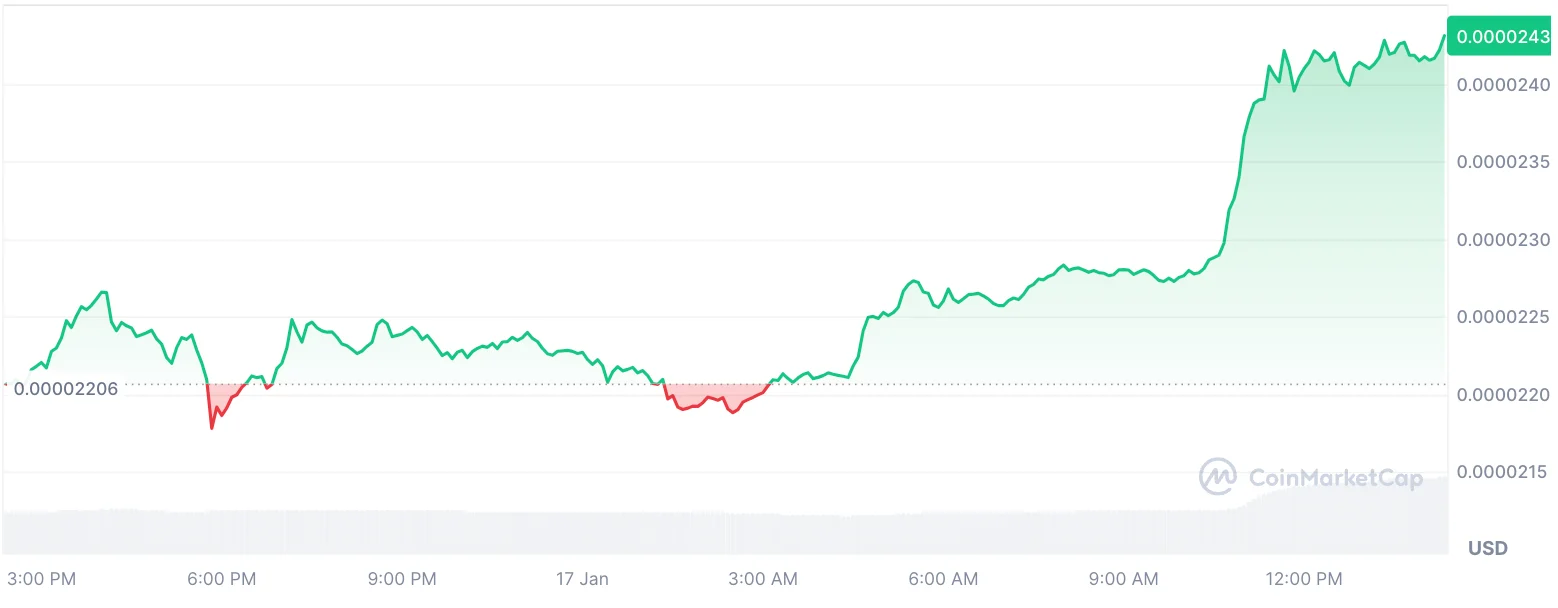Click the USD currency label
The width and height of the screenshot is (1558, 608).
click(1487, 548)
